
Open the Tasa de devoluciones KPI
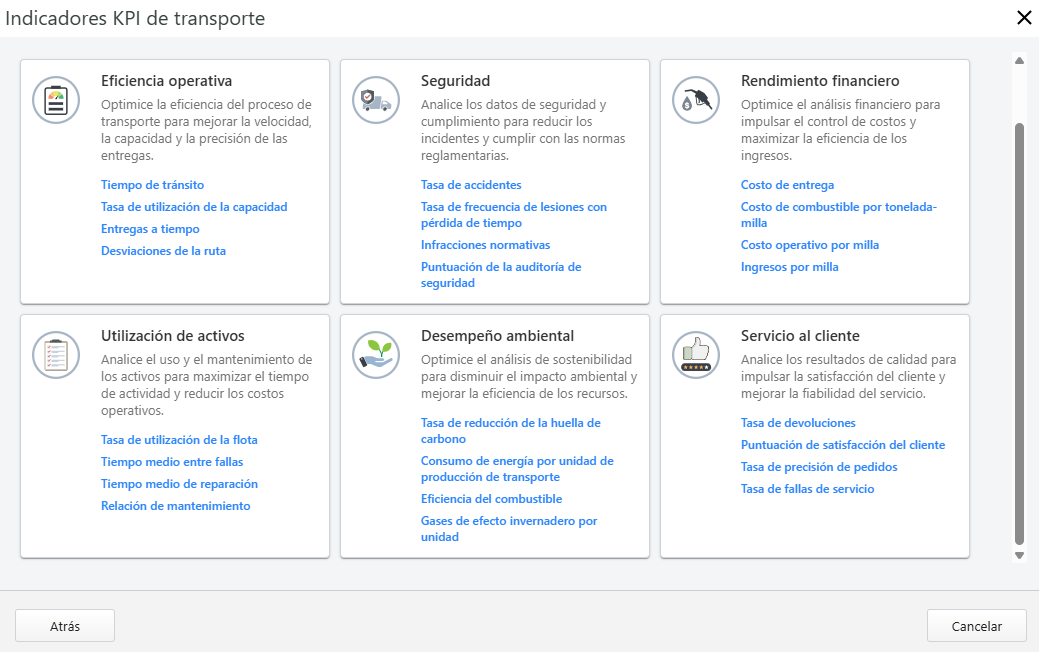[798, 422]
